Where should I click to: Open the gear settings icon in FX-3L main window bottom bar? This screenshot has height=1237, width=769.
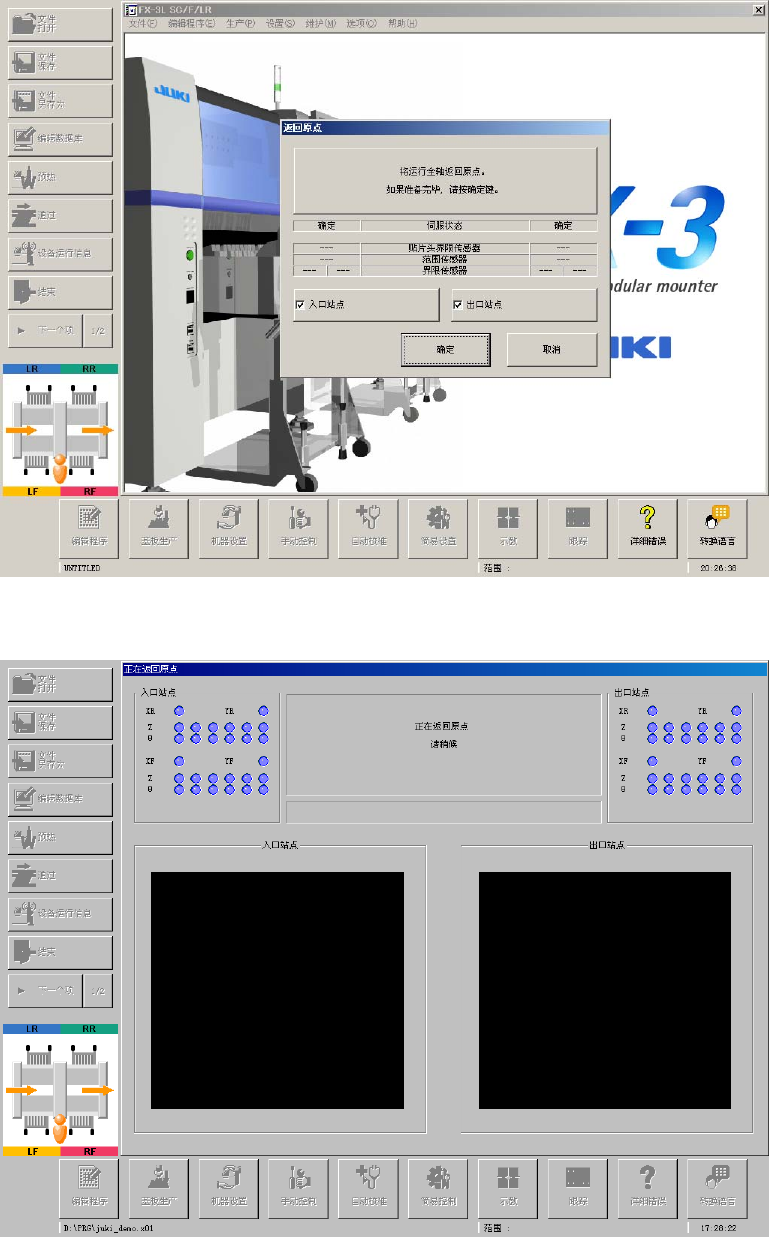(438, 531)
